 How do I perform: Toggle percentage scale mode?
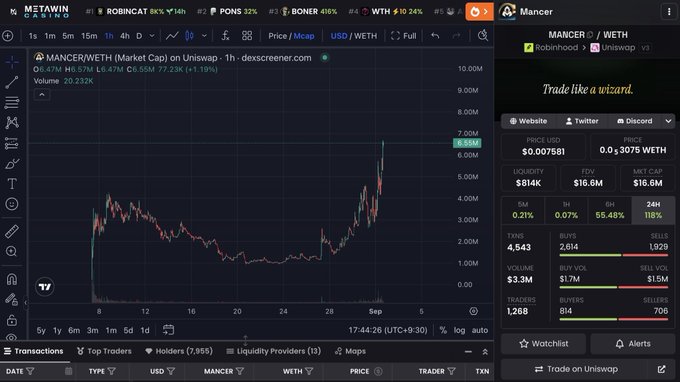[443, 330]
